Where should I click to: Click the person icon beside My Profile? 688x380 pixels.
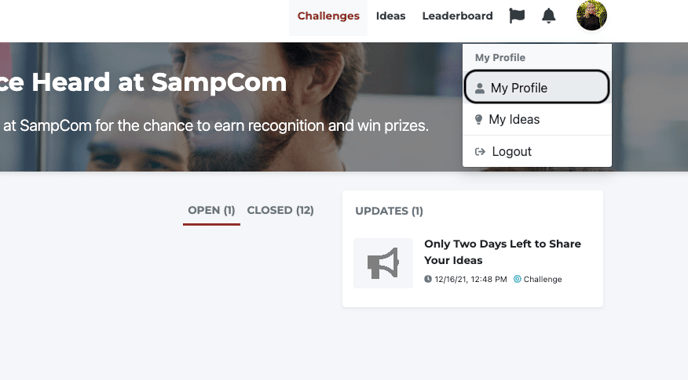pos(480,88)
